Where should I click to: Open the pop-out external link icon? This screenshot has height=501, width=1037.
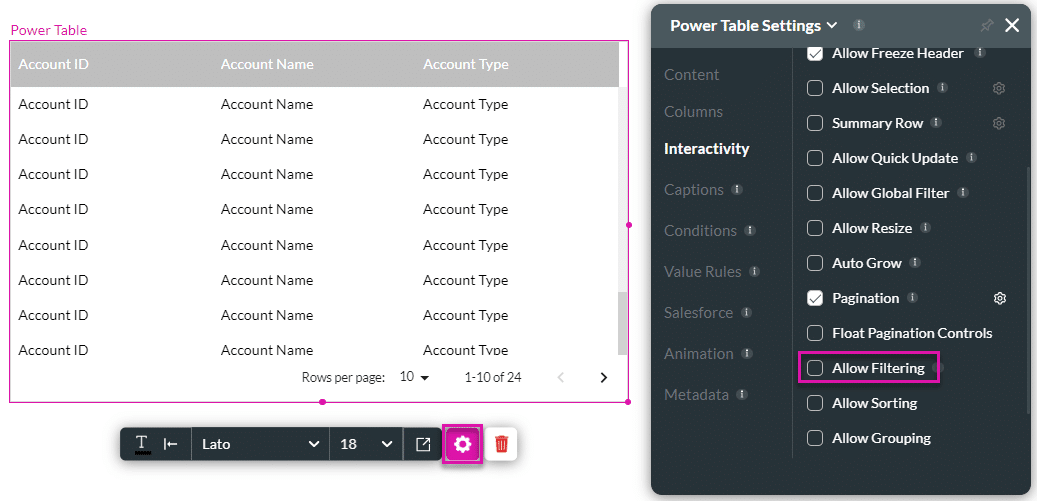pyautogui.click(x=423, y=444)
